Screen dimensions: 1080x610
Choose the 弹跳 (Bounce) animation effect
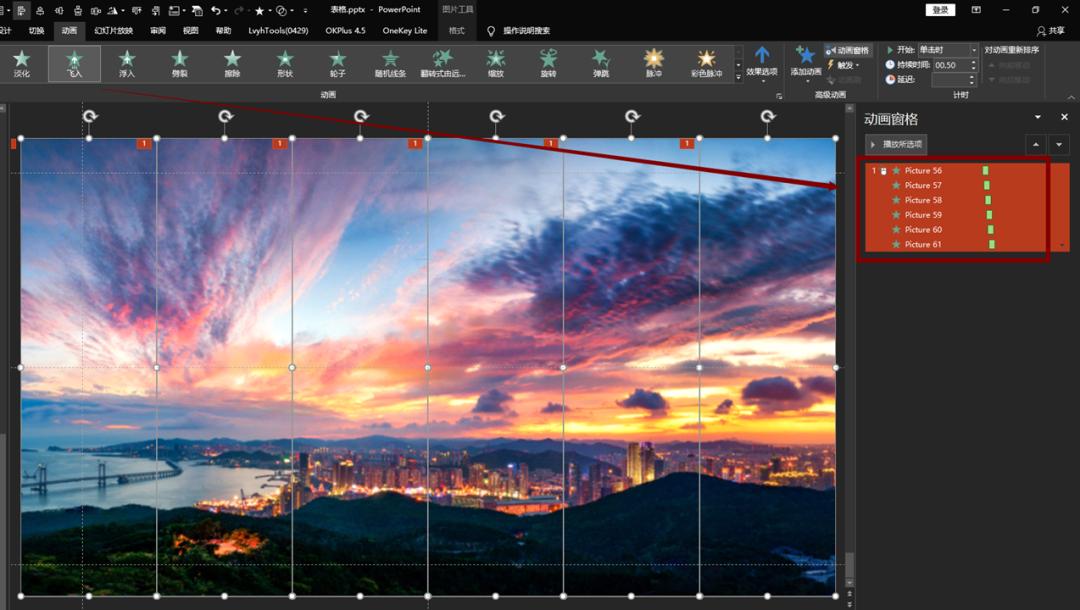click(600, 63)
